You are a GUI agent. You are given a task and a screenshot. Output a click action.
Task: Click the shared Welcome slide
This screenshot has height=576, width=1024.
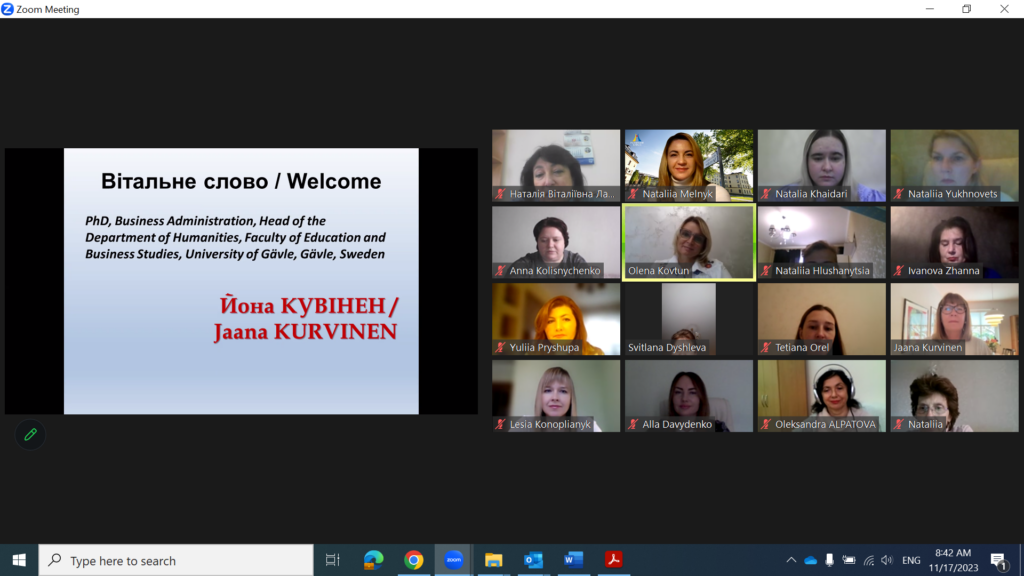[241, 281]
